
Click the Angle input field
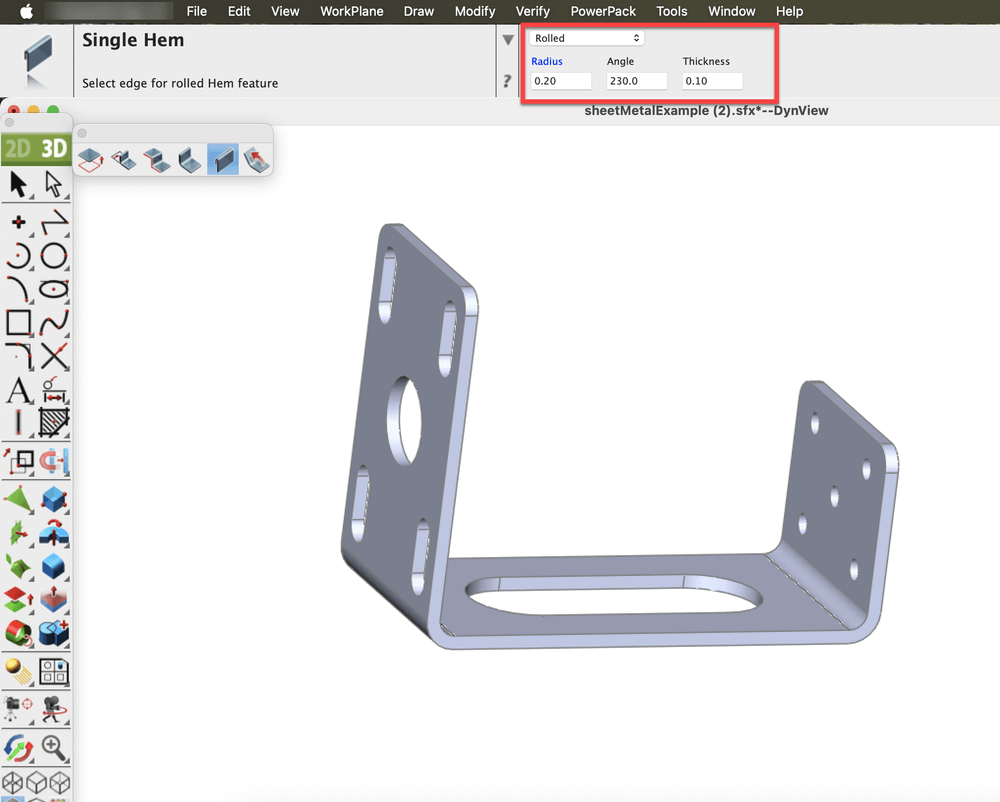tap(636, 81)
